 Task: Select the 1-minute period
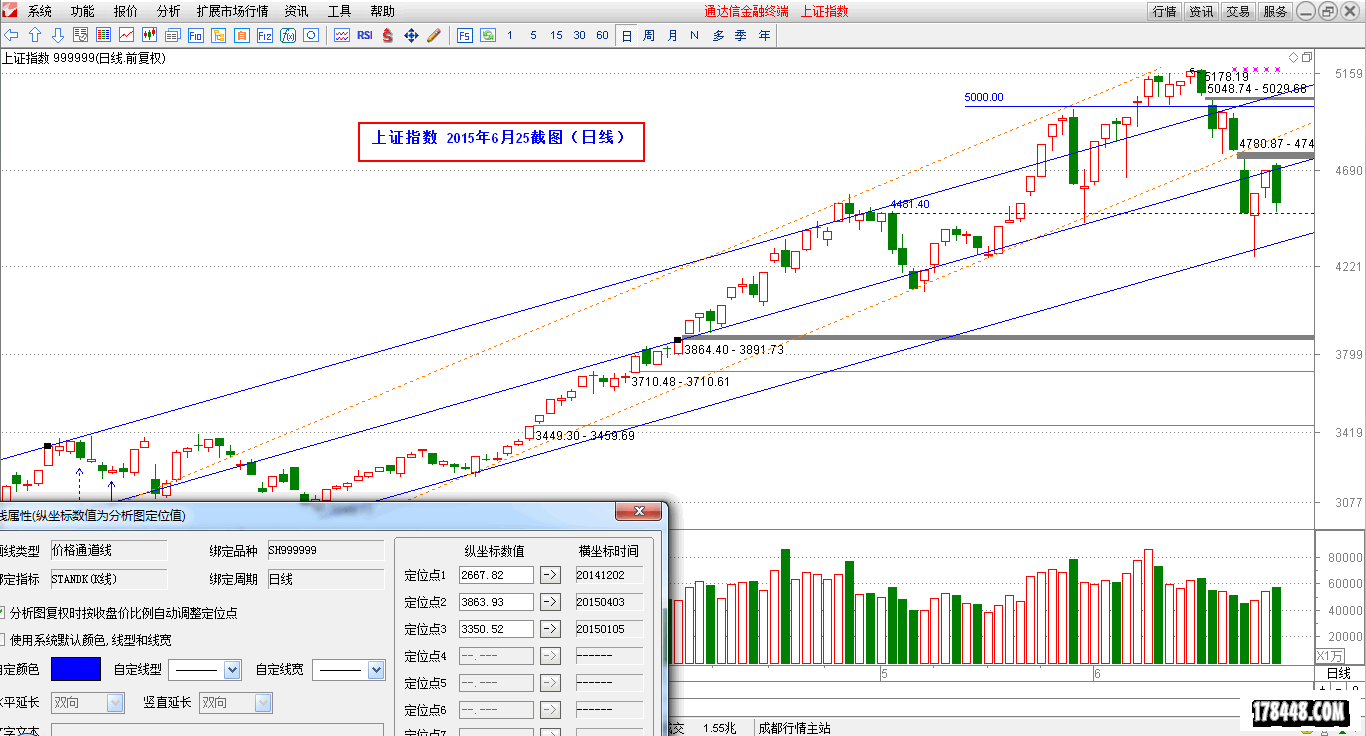coord(510,35)
